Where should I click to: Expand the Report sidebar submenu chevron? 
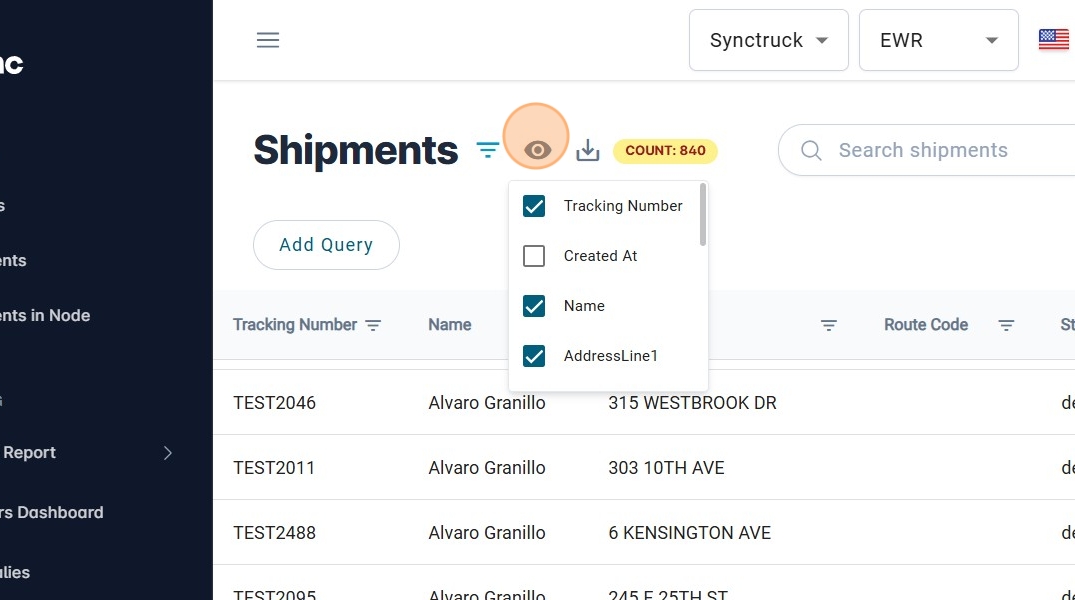tap(167, 453)
